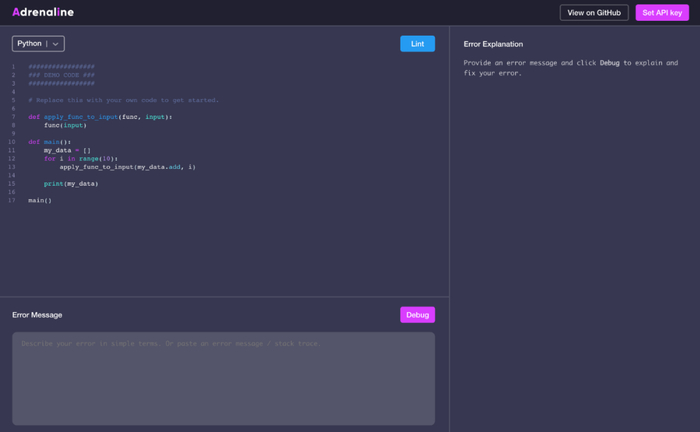
Task: Place cursor on the DEMO CODE comment line
Action: (62, 75)
